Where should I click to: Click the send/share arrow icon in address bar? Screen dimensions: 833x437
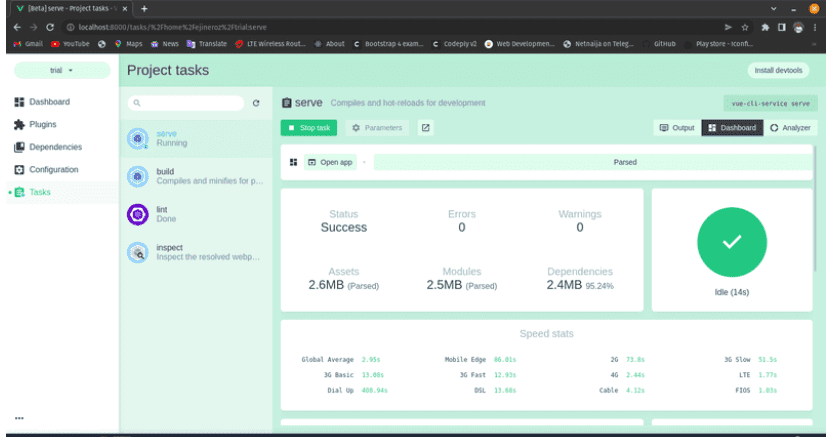(x=728, y=27)
